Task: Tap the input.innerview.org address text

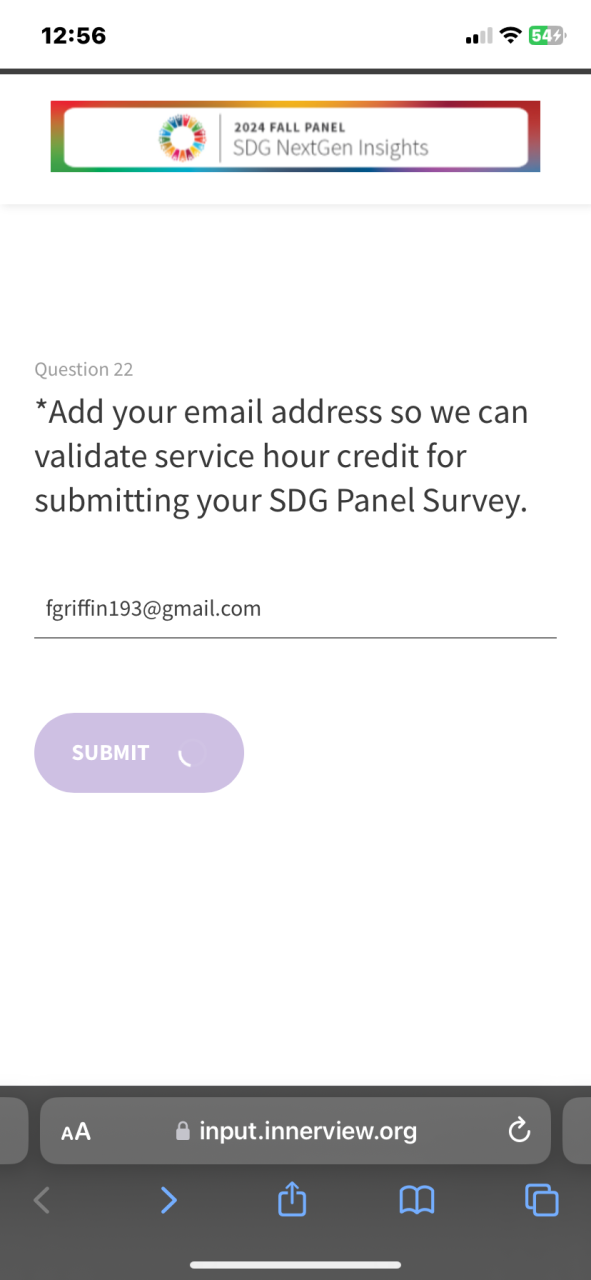Action: point(308,1131)
